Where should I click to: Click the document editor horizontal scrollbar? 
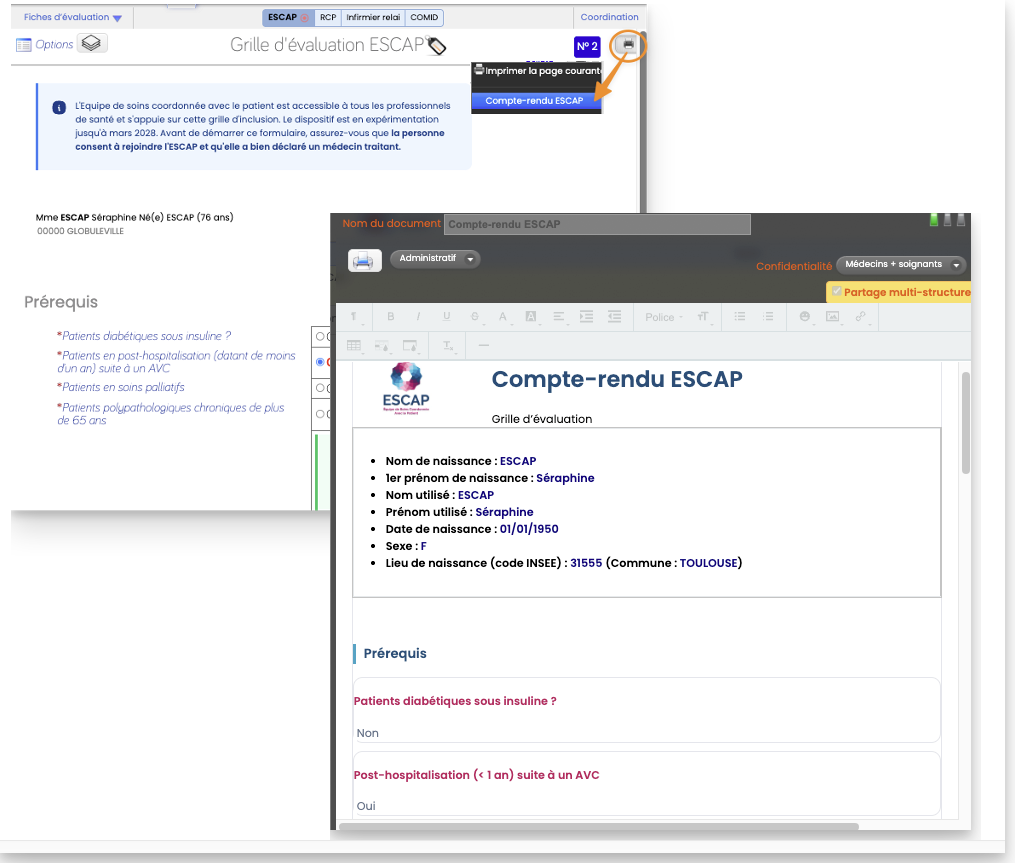click(599, 826)
